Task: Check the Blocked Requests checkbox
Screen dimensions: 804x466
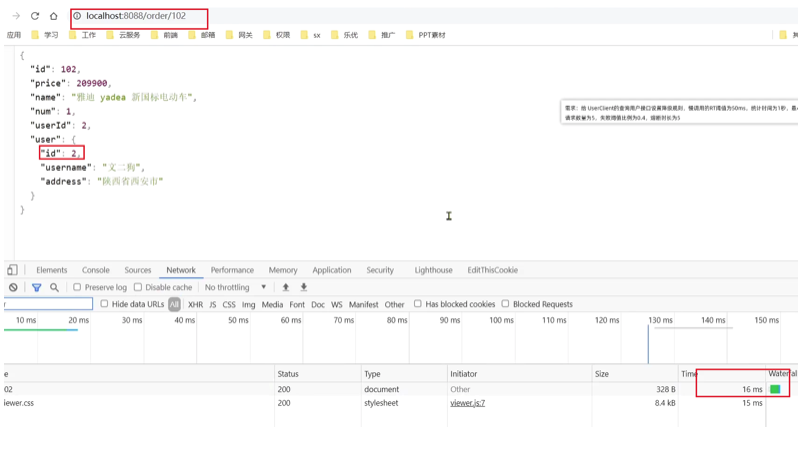Action: (506, 303)
